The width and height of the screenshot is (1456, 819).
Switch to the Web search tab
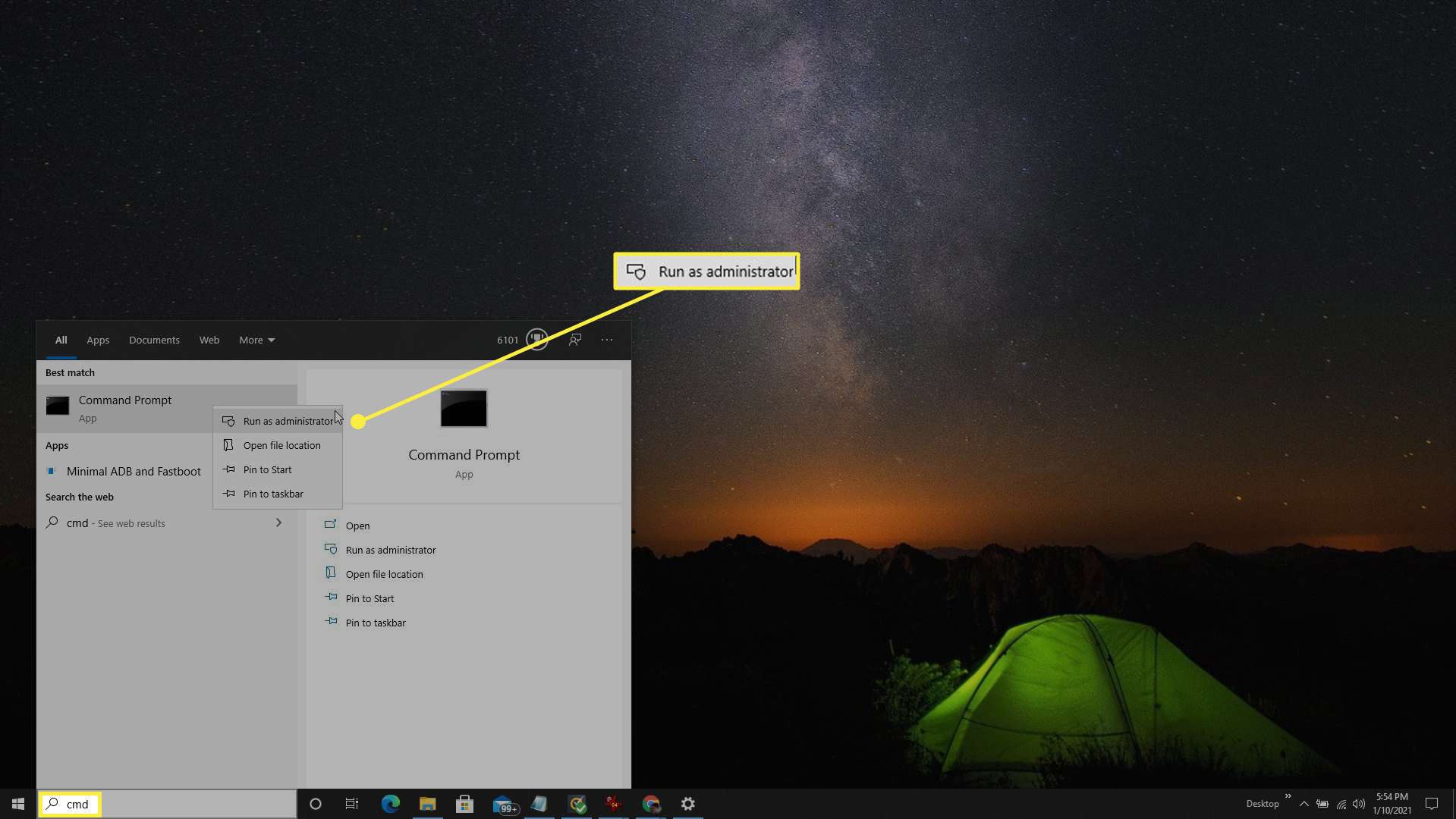pyautogui.click(x=209, y=340)
